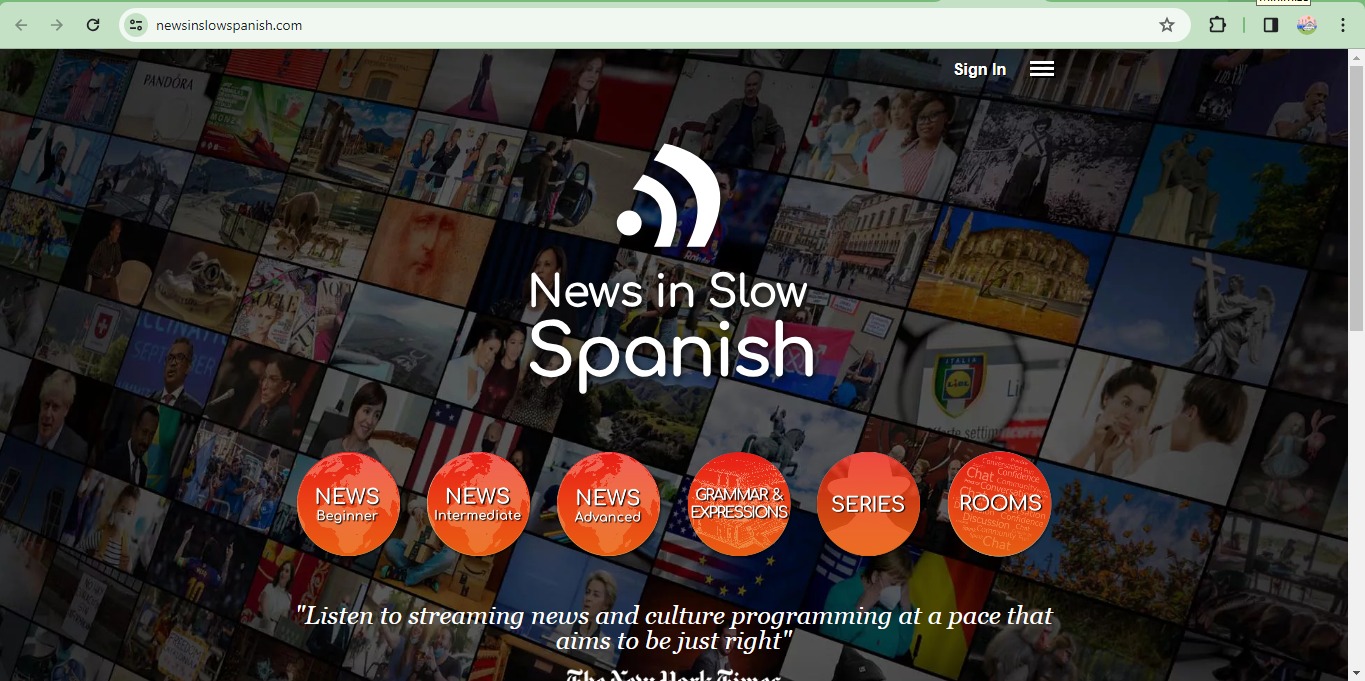Viewport: 1365px width, 681px height.
Task: Open the browser Extensions puzzle icon
Action: [x=1217, y=25]
